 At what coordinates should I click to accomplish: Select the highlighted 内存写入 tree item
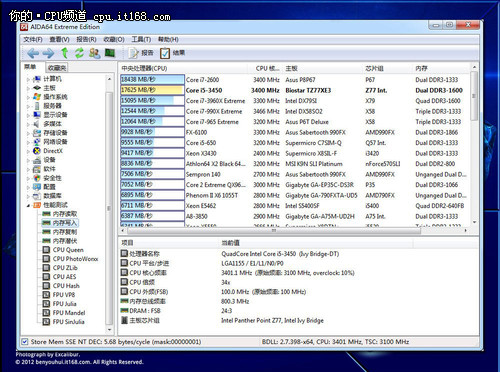60,223
